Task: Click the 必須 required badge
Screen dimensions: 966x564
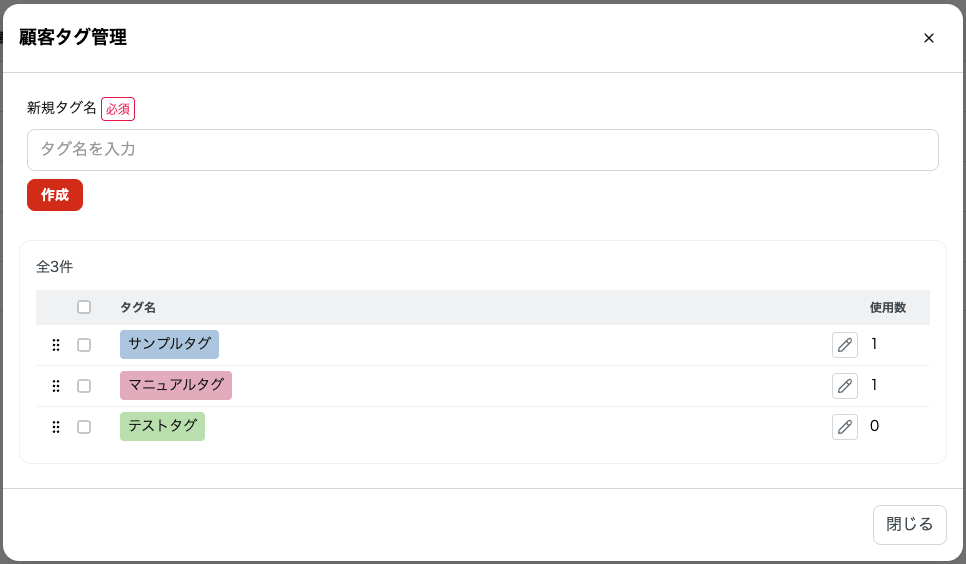Action: click(x=118, y=109)
